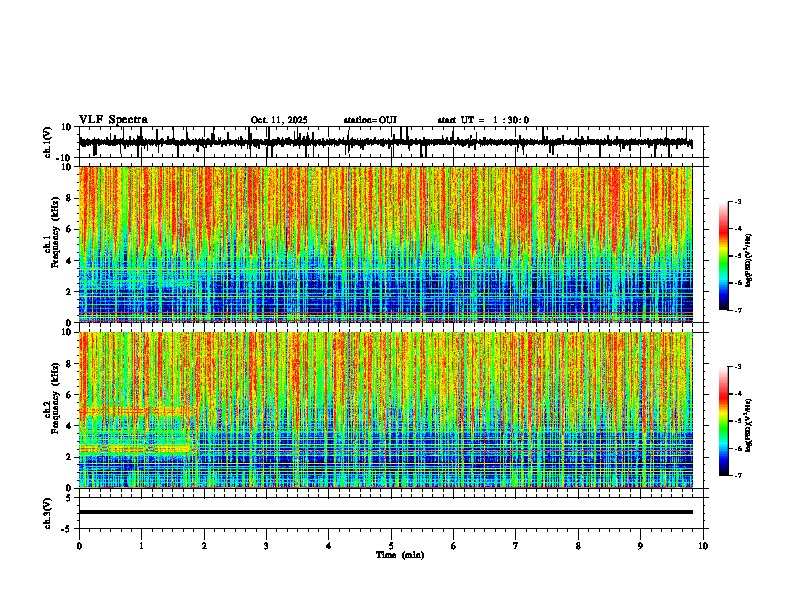The width and height of the screenshot is (792, 612).
Task: Click the "-3" label on ch.1 colorbar
Action: pos(737,202)
